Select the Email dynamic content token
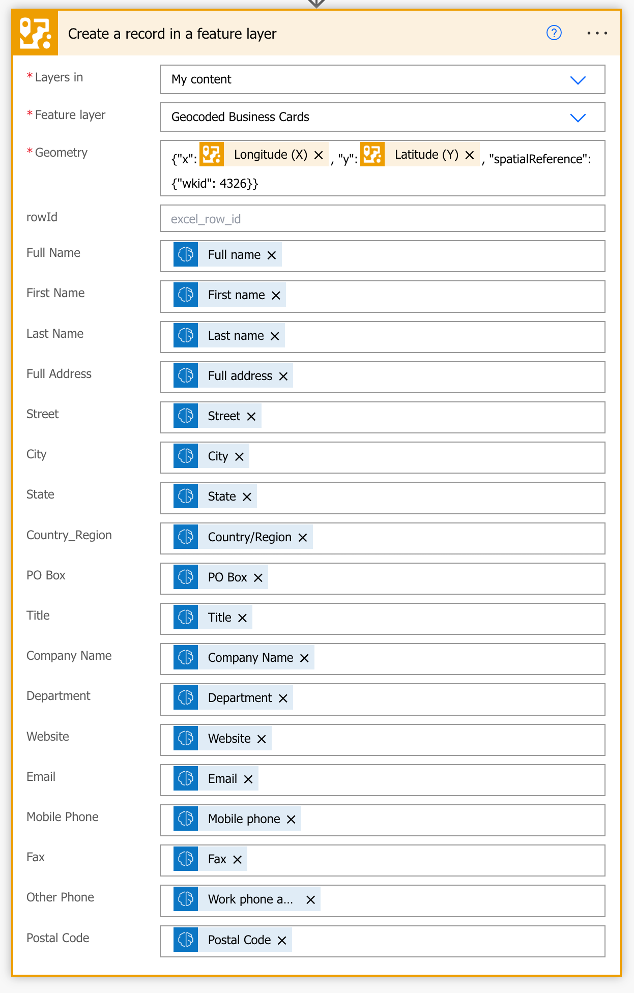The width and height of the screenshot is (634, 994). (x=222, y=779)
